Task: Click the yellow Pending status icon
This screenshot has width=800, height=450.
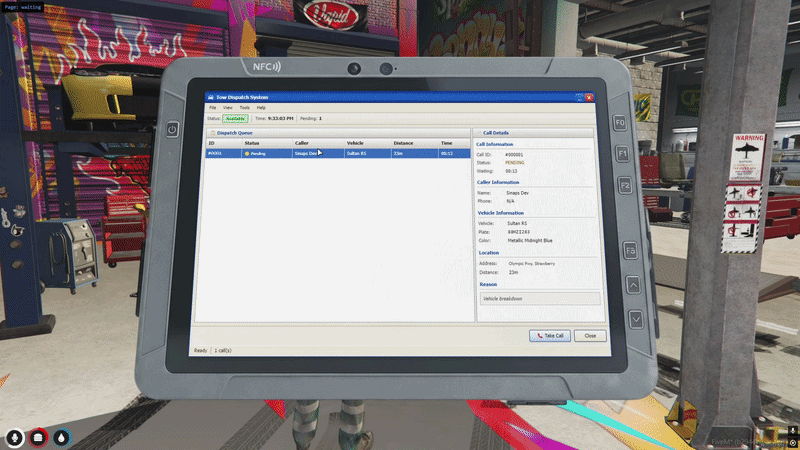Action: tap(247, 154)
